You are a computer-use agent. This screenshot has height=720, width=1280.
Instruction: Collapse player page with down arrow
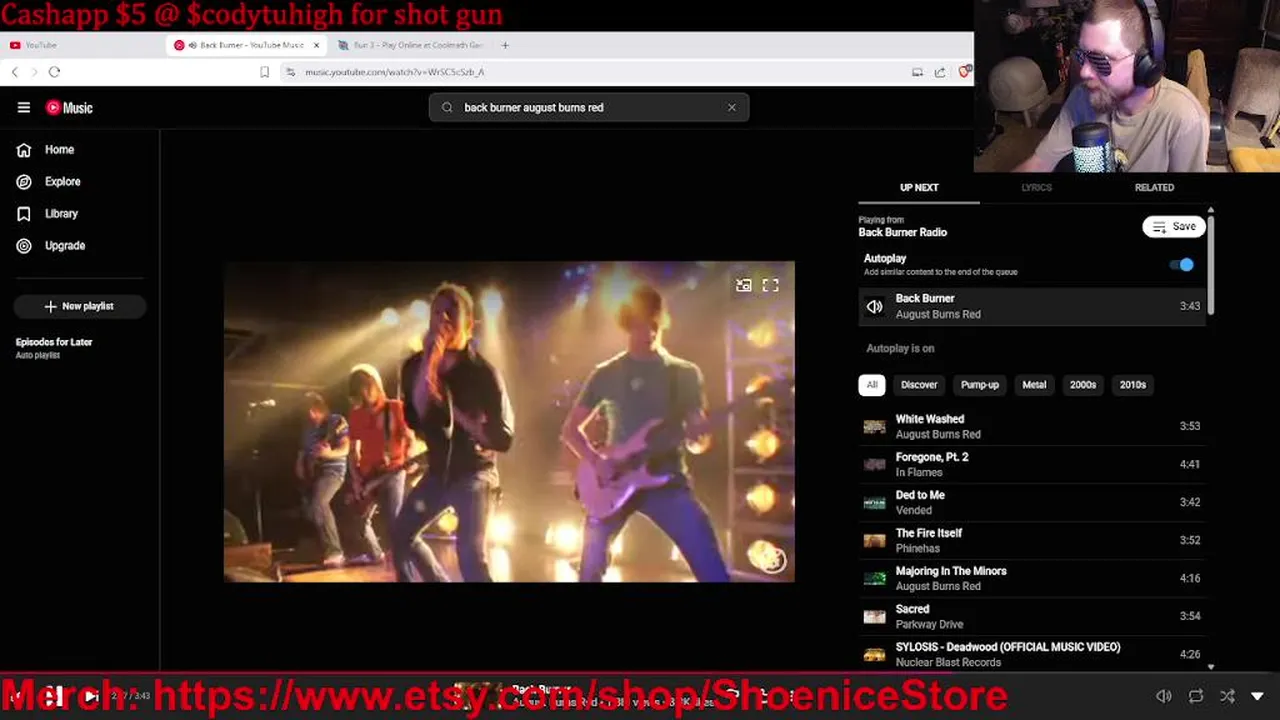point(1258,696)
